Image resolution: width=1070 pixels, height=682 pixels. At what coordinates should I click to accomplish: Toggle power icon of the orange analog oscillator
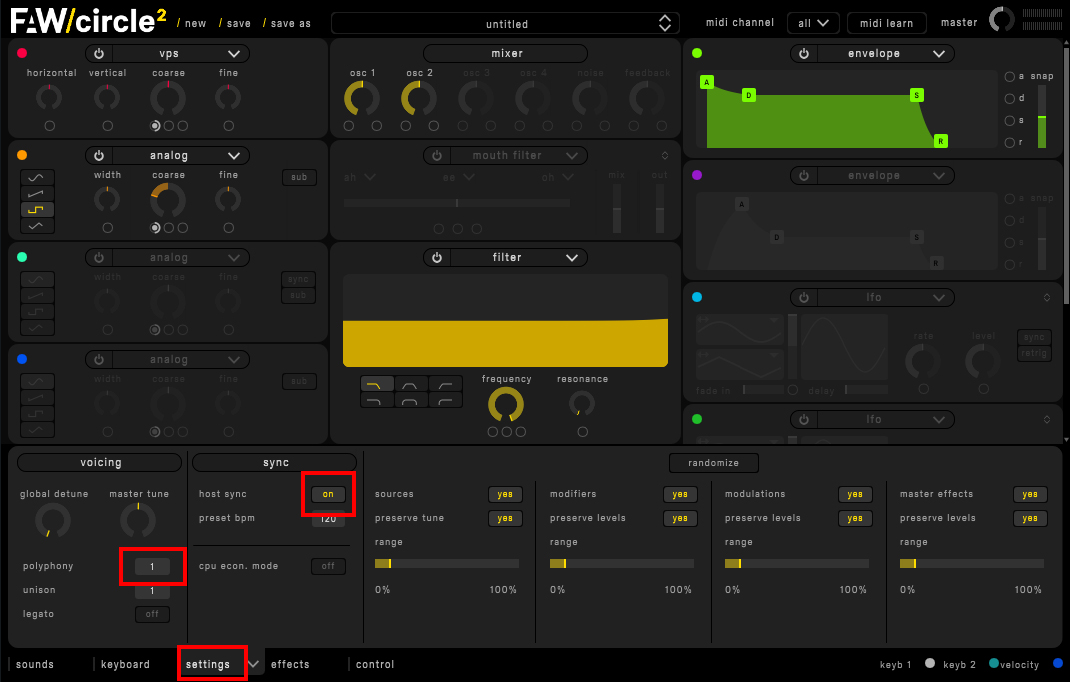point(99,156)
